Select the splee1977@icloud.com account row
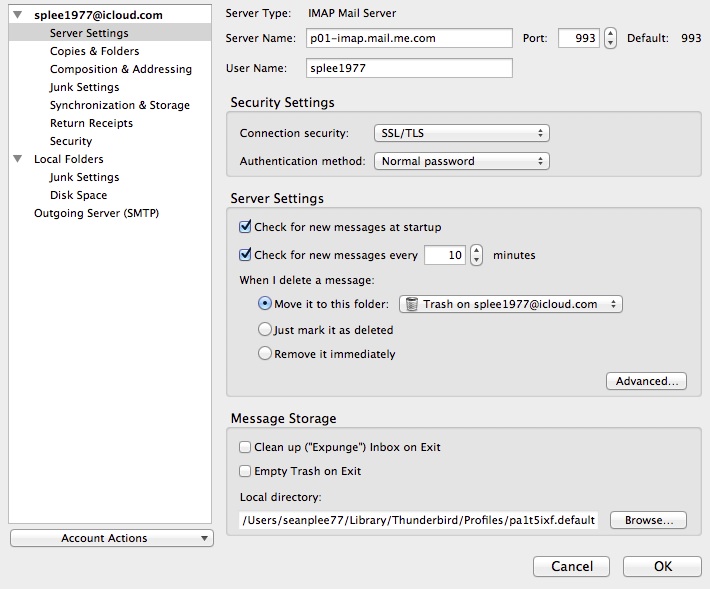Image resolution: width=710 pixels, height=589 pixels. 110,15
